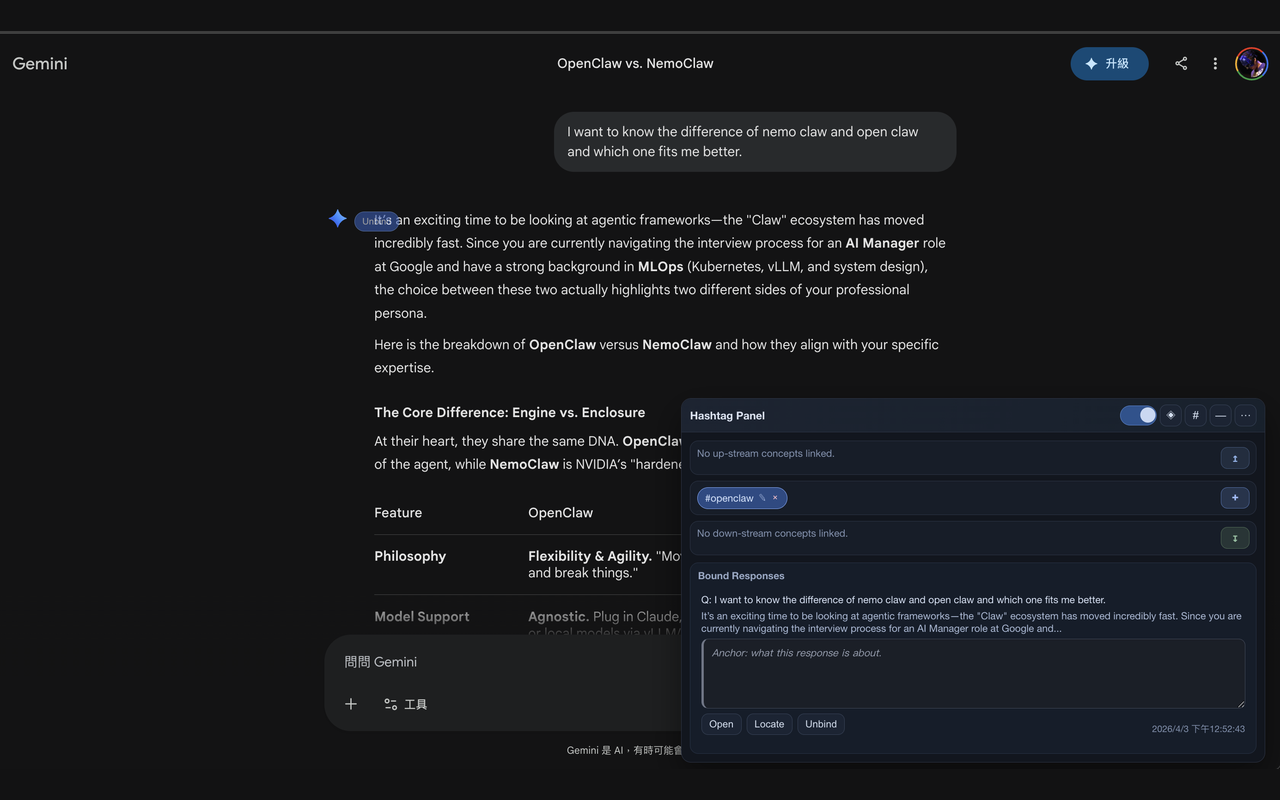Click the Gemini label in the top-left corner

pos(39,63)
